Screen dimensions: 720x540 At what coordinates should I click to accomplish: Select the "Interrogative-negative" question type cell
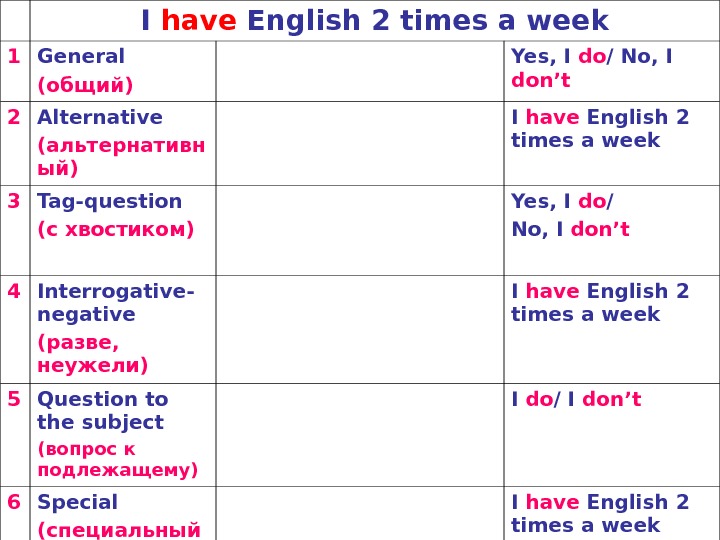click(122, 328)
